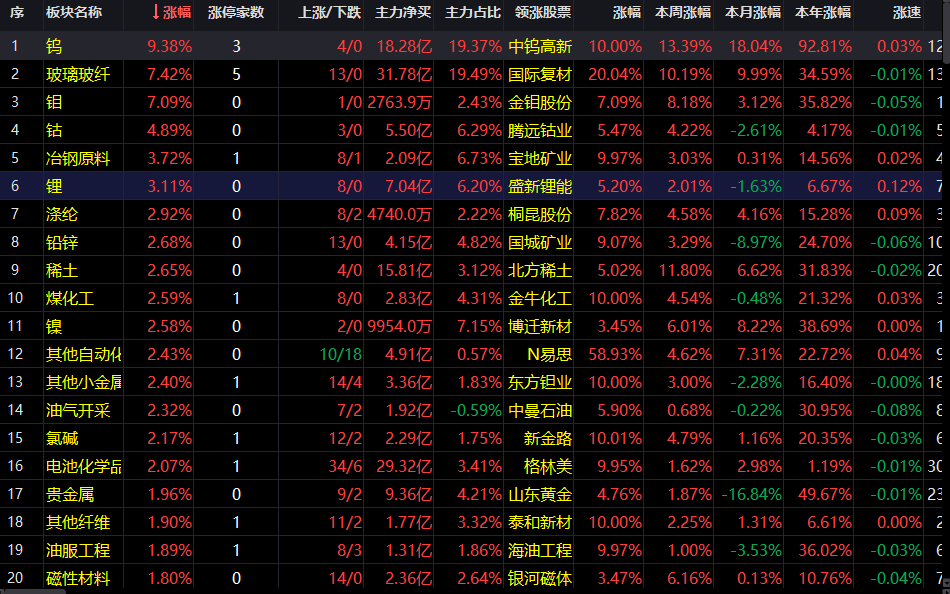This screenshot has width=950, height=594.
Task: Sort by the 本月涨幅 column header
Action: [x=753, y=12]
